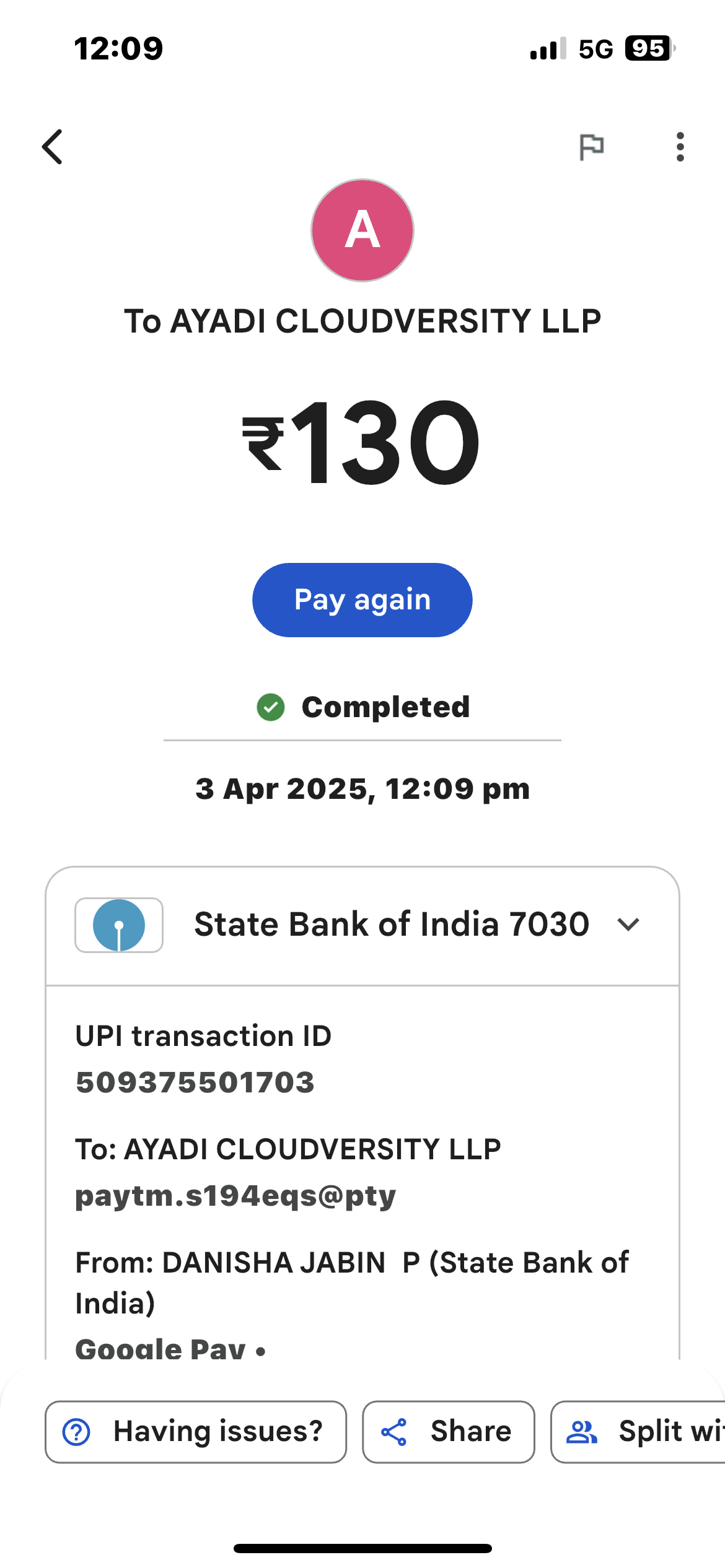Tap the green Completed checkmark icon
Viewport: 725px width, 1568px height.
pos(271,707)
